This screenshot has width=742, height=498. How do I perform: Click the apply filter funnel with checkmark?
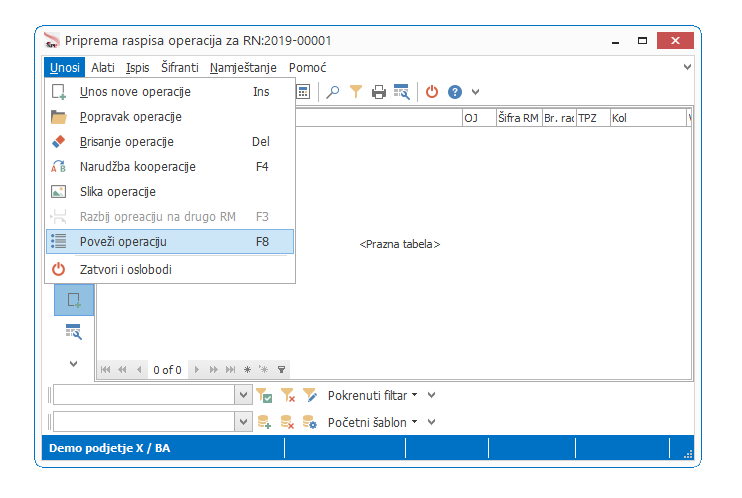264,395
